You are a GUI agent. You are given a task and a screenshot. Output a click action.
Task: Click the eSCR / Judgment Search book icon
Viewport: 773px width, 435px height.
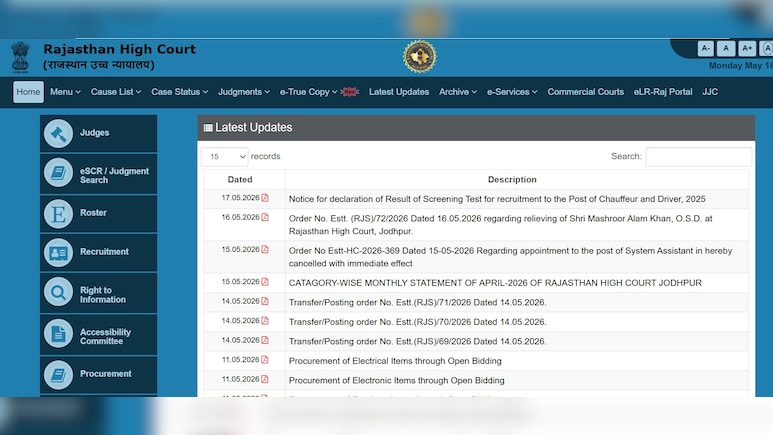coord(58,173)
